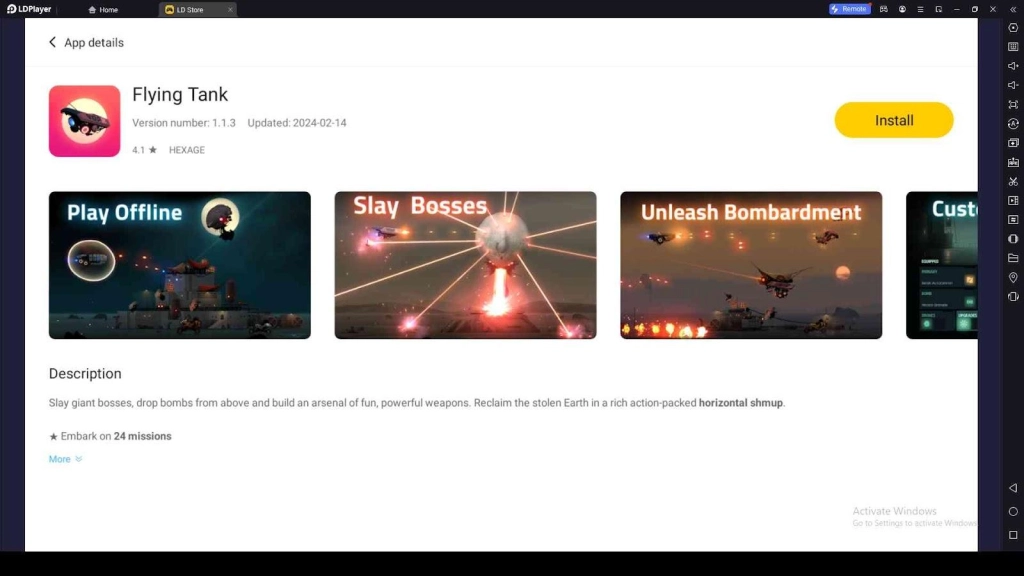Switch to the Home tab
This screenshot has height=576, width=1024.
click(103, 9)
